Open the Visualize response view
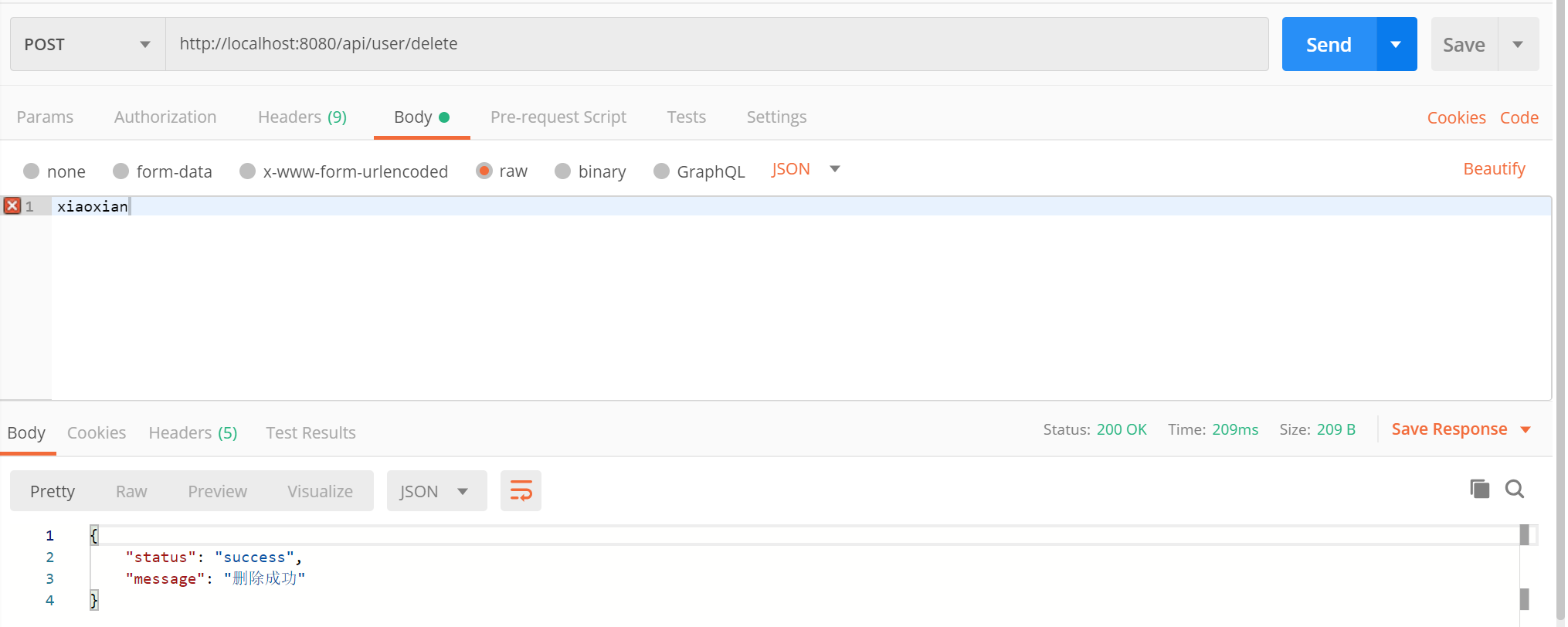1568x627 pixels. click(320, 491)
